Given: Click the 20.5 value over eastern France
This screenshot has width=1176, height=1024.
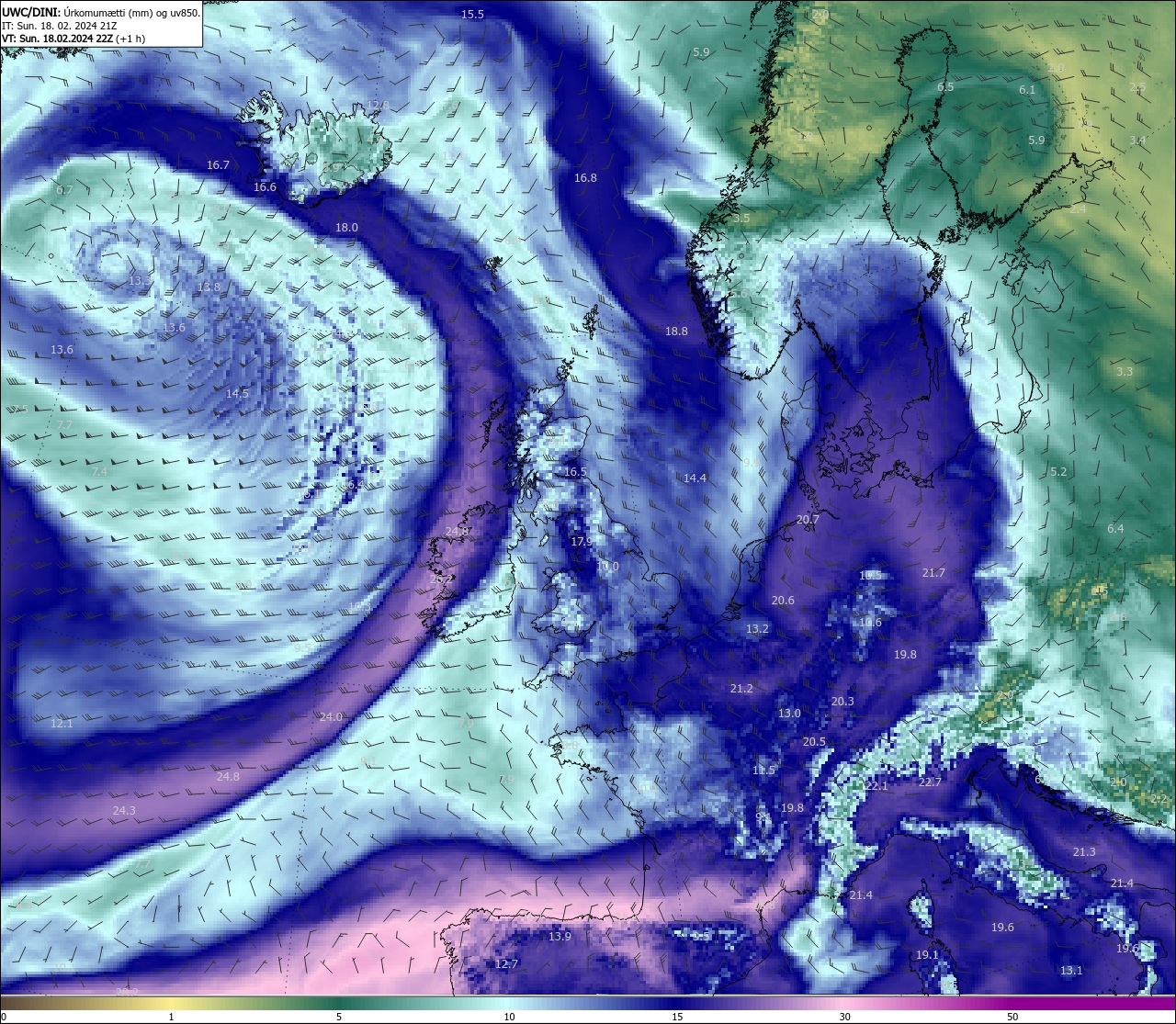Looking at the screenshot, I should (x=814, y=741).
